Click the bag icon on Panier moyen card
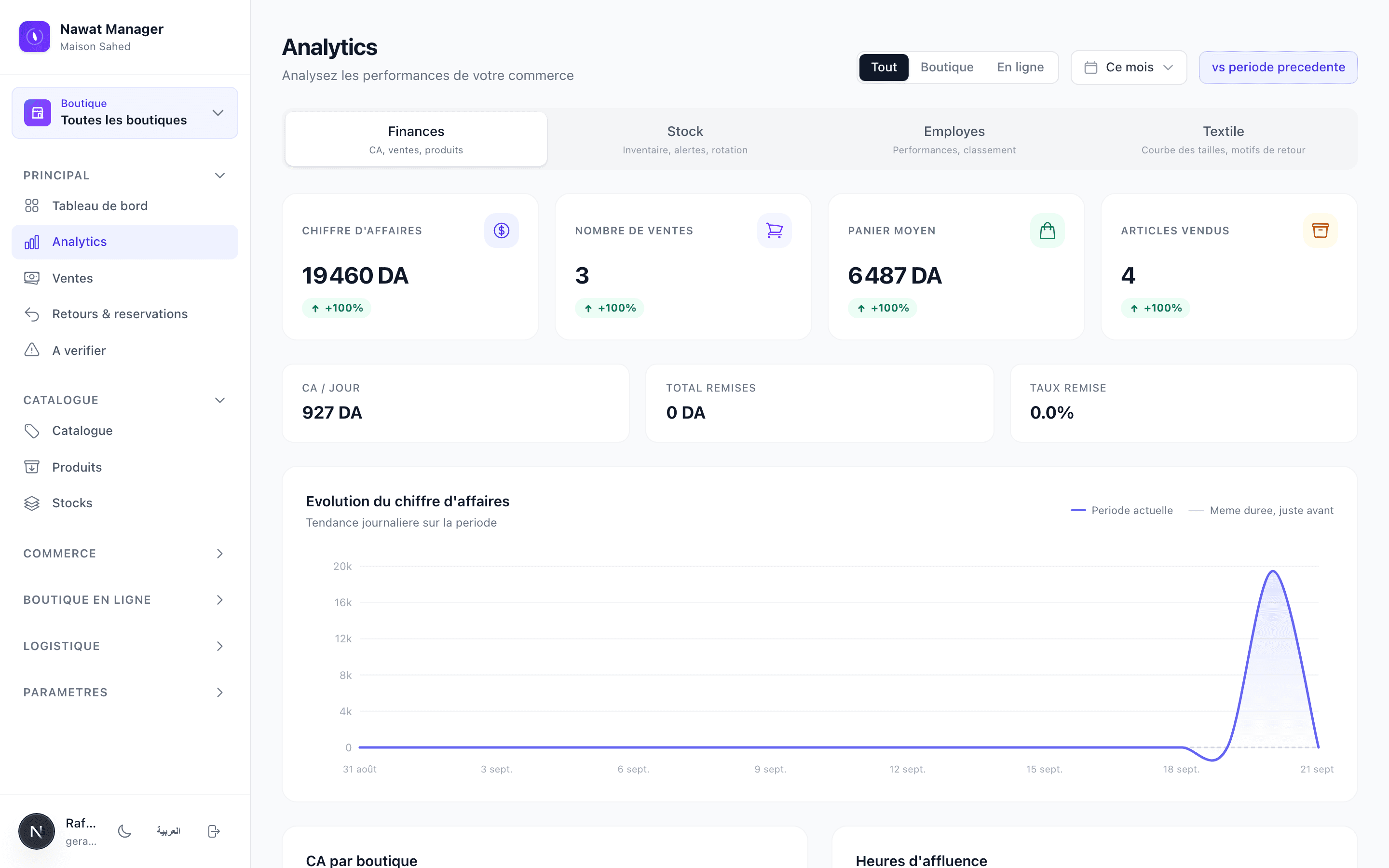The image size is (1389, 868). (1048, 231)
